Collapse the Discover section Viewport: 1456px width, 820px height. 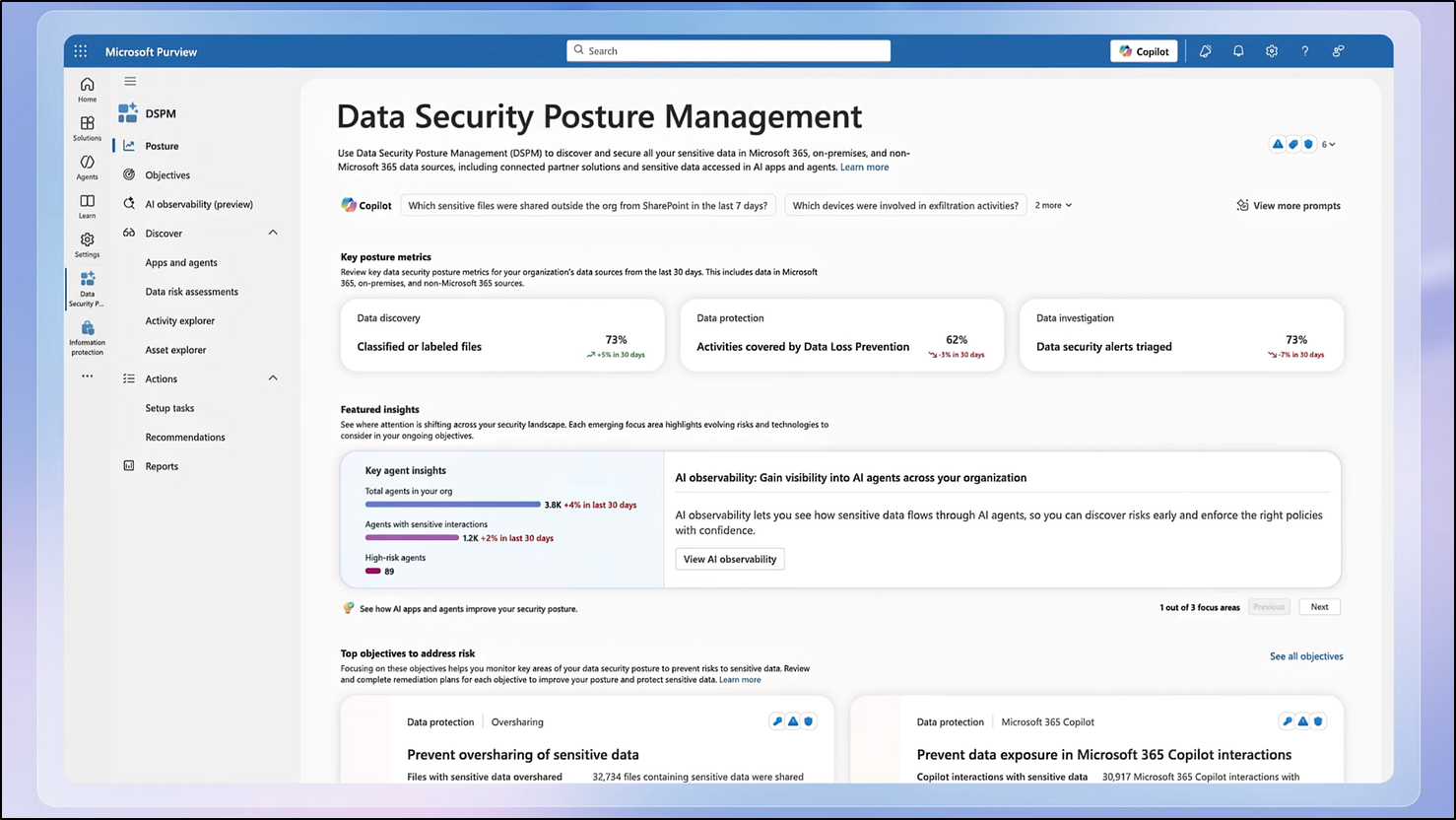click(273, 233)
